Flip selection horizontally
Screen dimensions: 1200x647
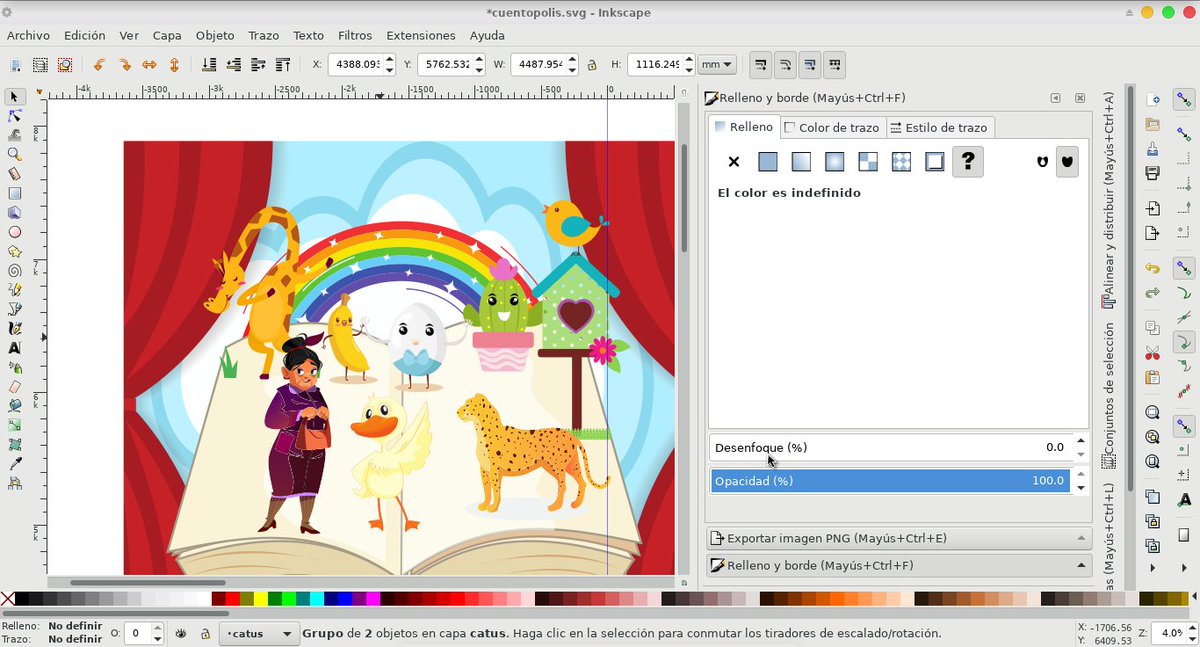(x=149, y=64)
